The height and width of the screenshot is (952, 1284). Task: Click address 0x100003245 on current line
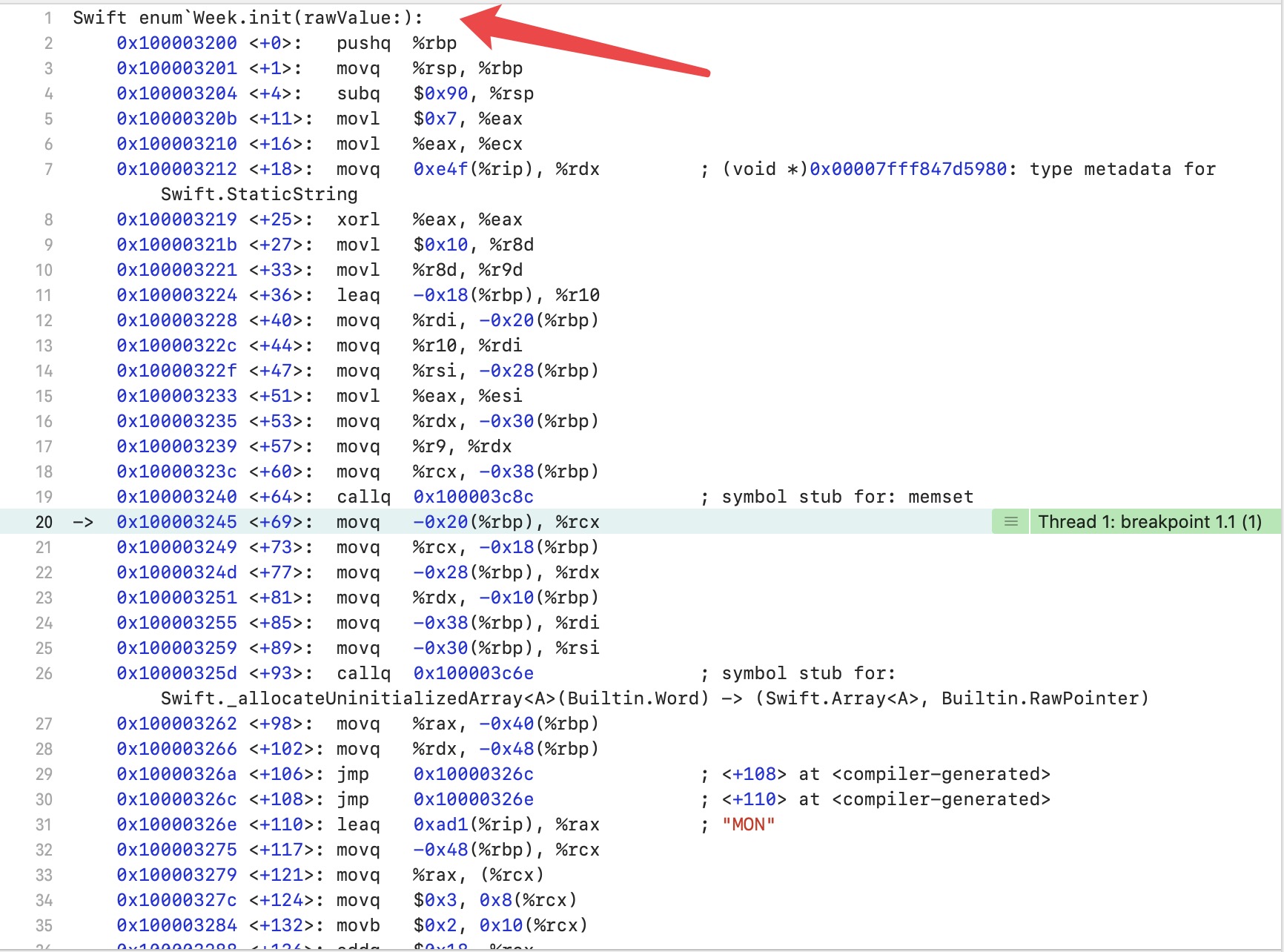(x=176, y=522)
